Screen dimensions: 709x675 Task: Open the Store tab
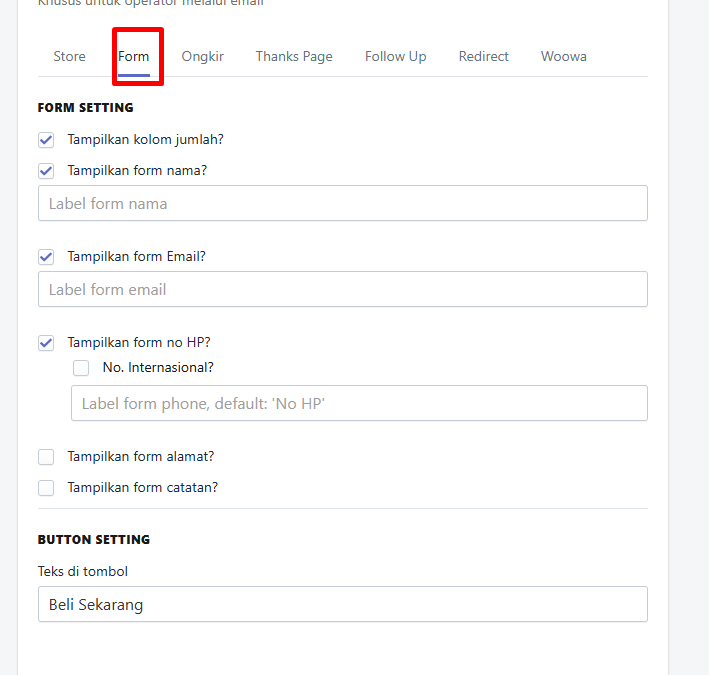[69, 57]
